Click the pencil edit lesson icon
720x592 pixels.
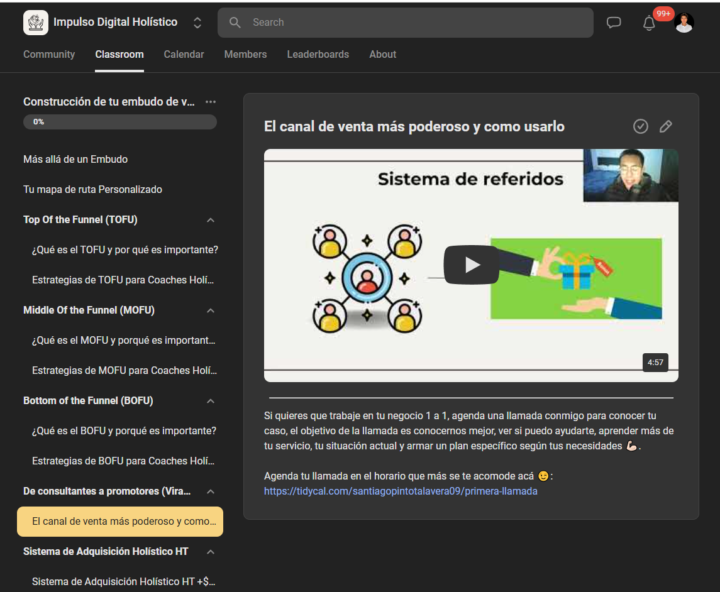[x=666, y=126]
